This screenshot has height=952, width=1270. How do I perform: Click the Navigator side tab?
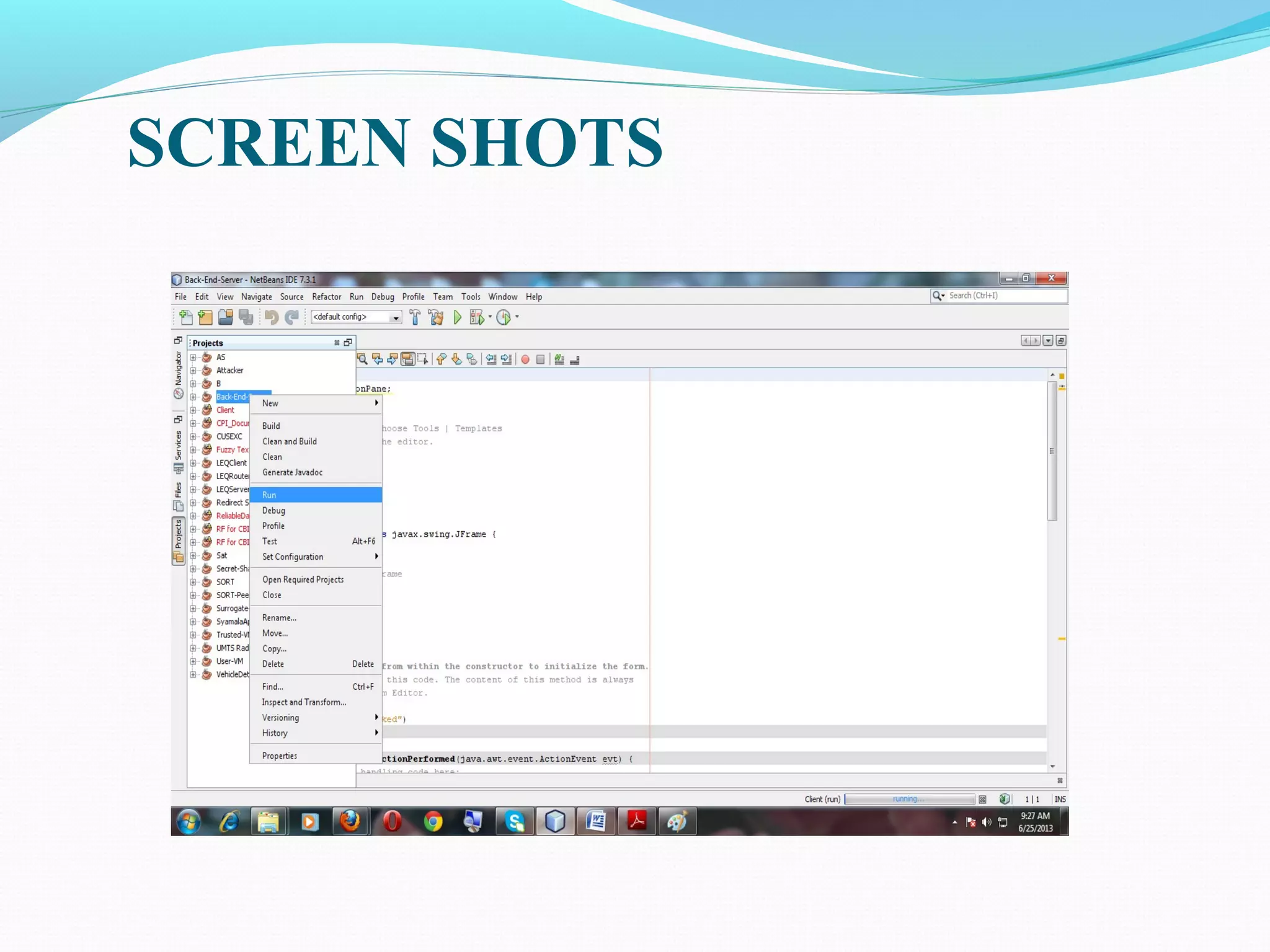(x=179, y=374)
